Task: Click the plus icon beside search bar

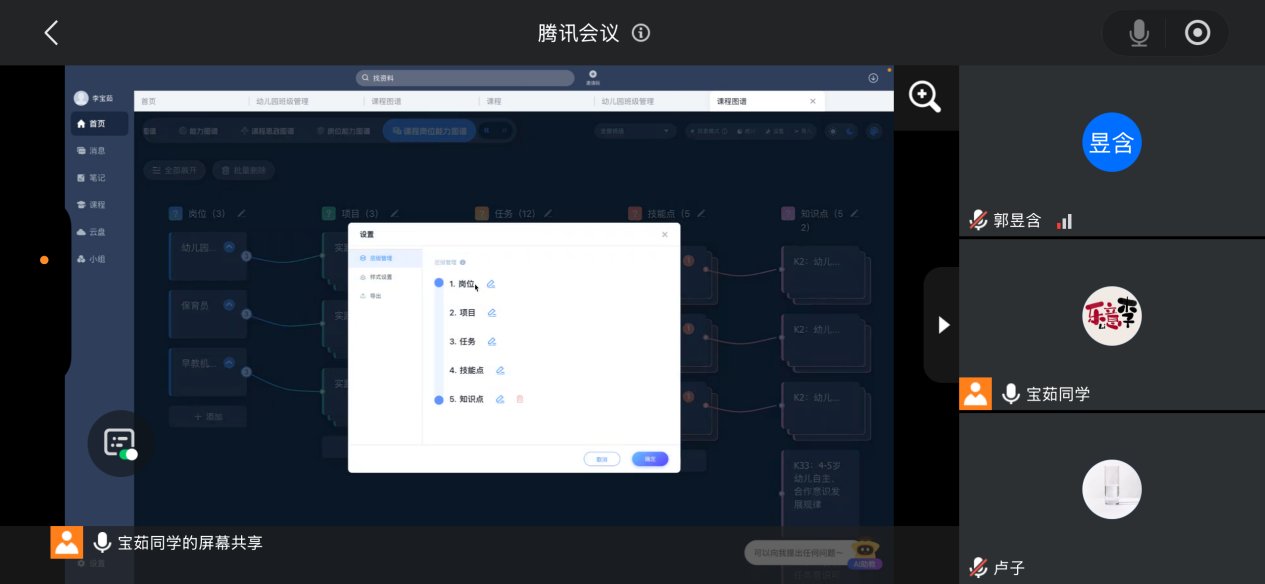Action: [x=592, y=76]
